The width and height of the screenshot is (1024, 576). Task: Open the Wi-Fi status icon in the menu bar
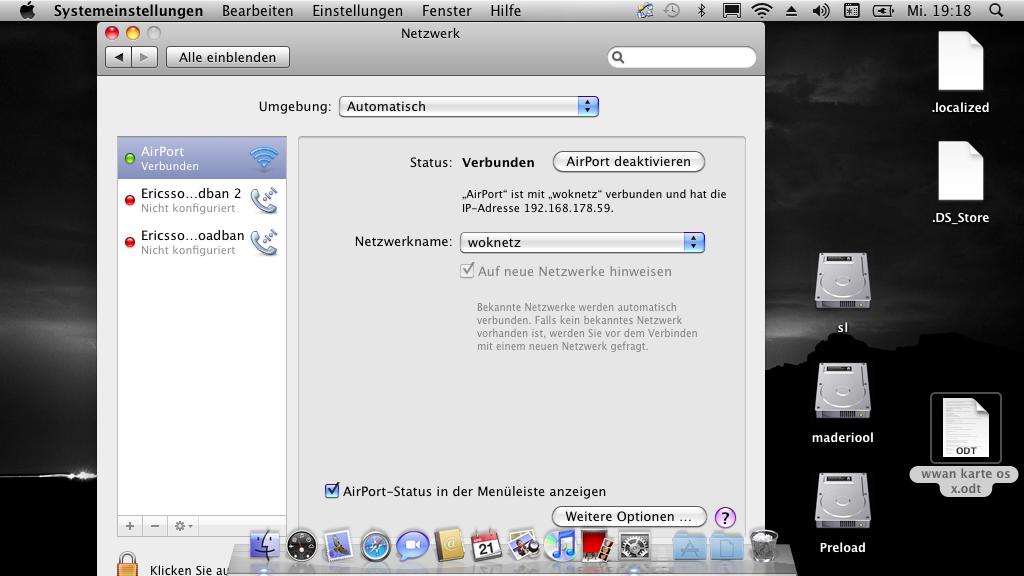click(761, 10)
